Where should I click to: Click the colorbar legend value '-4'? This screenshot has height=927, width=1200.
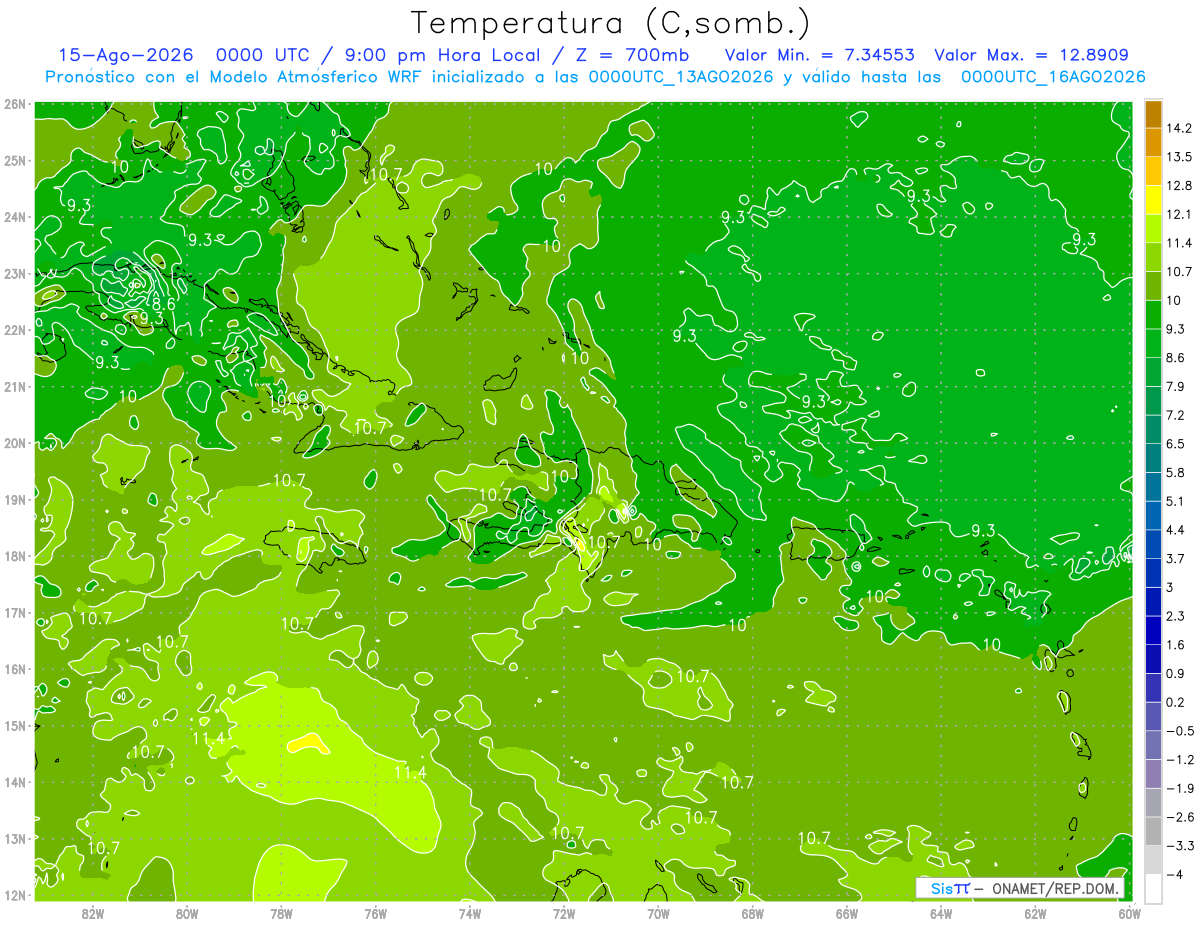click(1176, 875)
